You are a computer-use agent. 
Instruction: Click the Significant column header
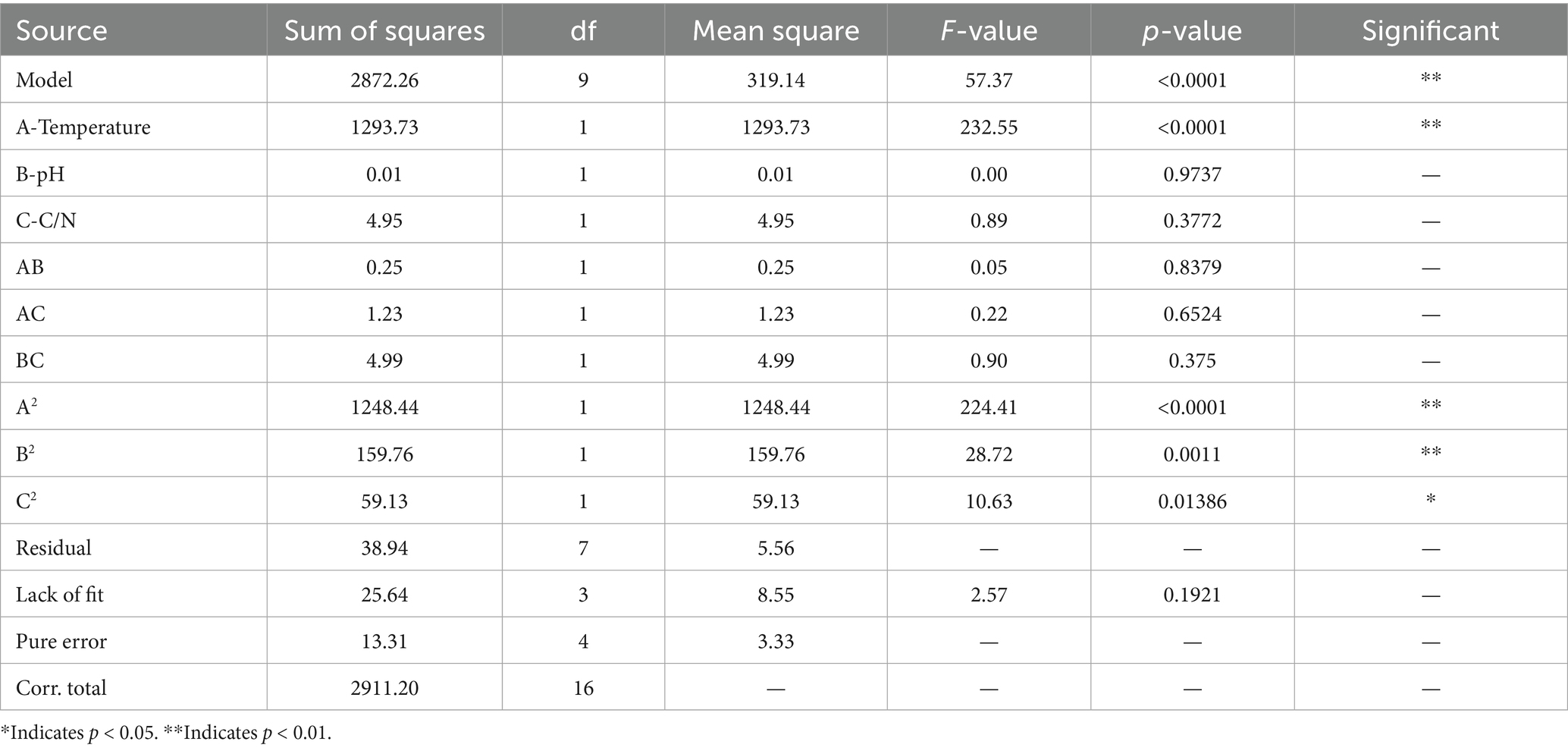[1430, 31]
